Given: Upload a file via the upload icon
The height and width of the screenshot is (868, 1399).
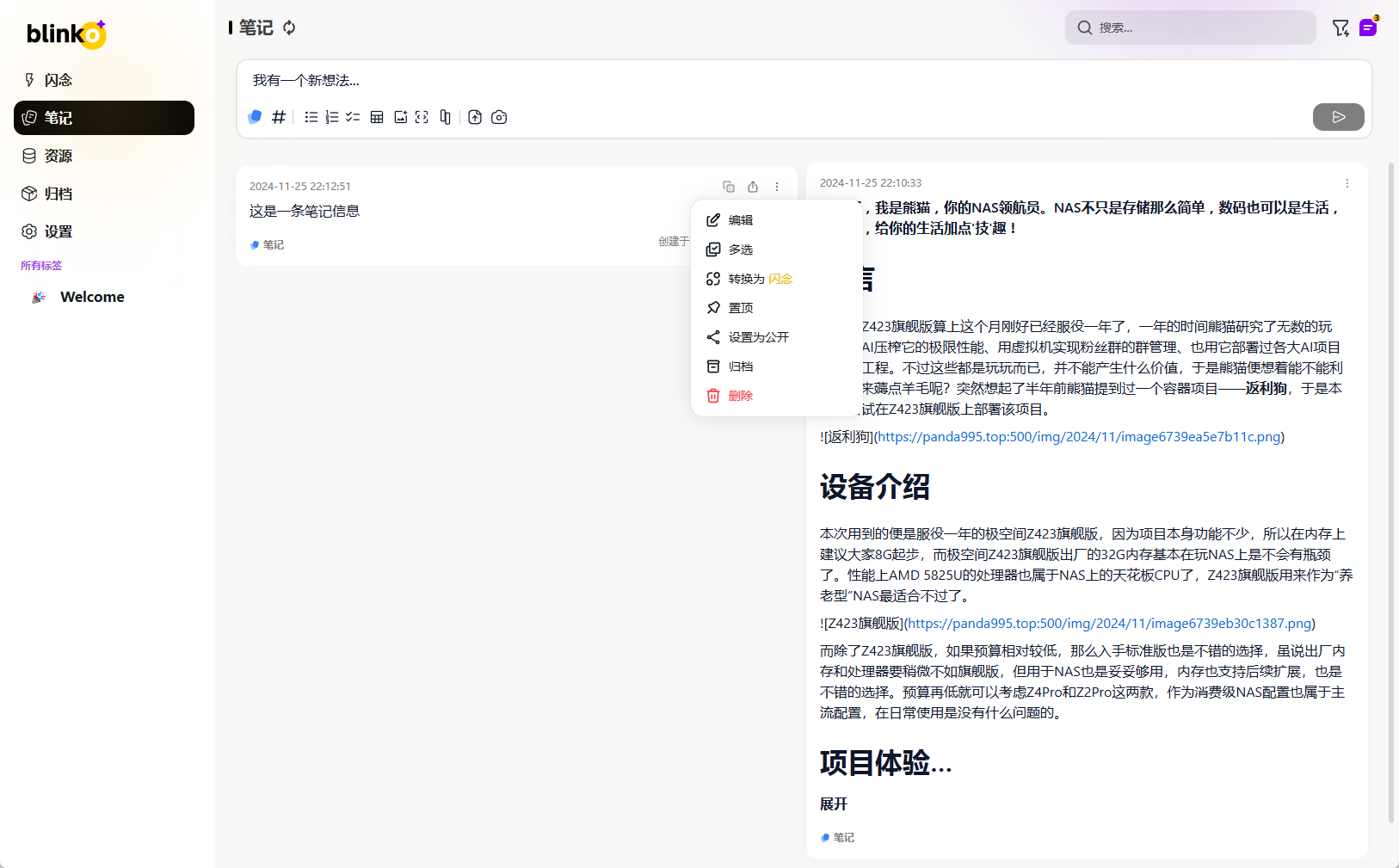Looking at the screenshot, I should tap(475, 117).
